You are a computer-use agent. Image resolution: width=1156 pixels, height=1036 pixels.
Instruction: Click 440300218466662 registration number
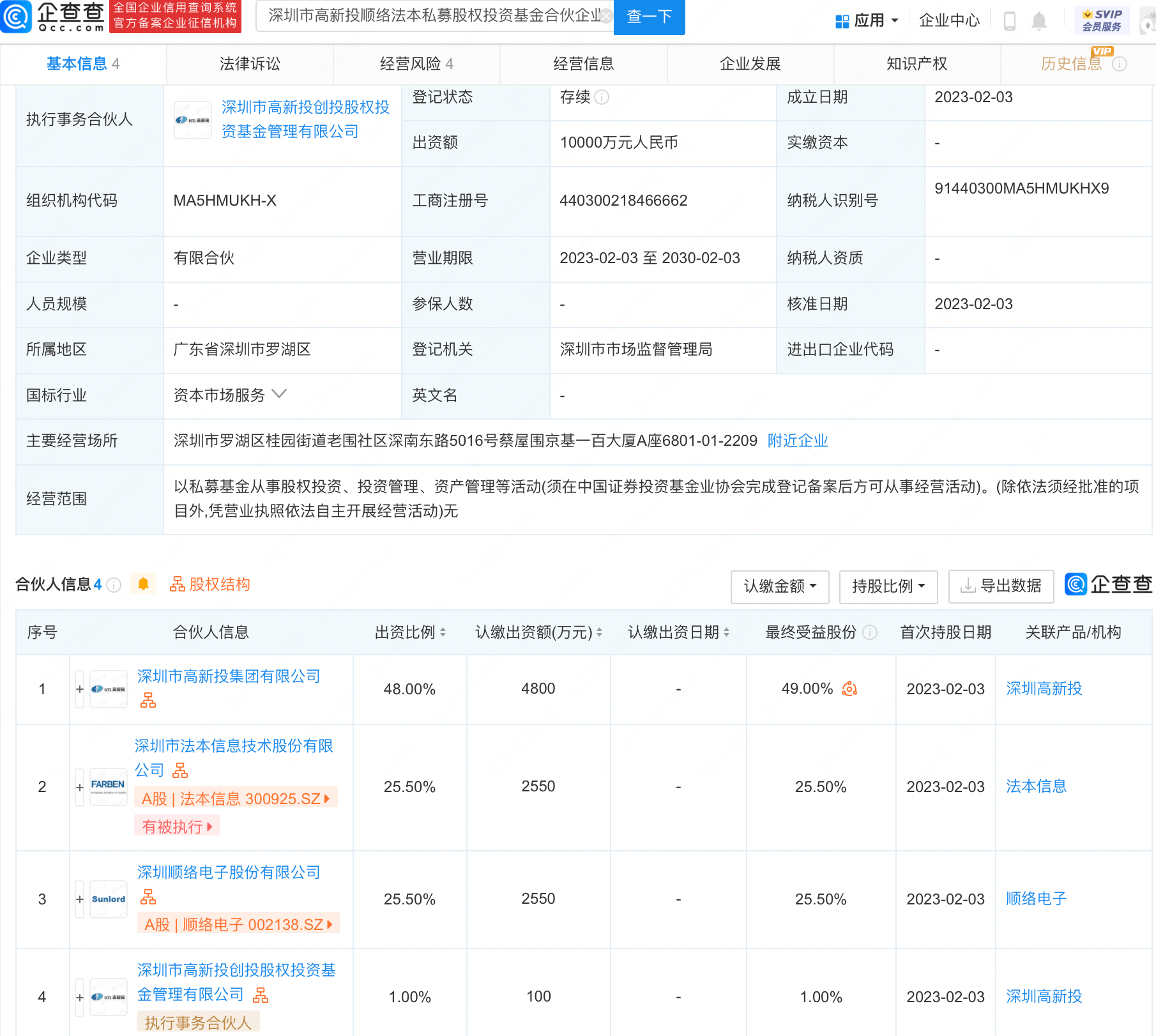point(623,201)
